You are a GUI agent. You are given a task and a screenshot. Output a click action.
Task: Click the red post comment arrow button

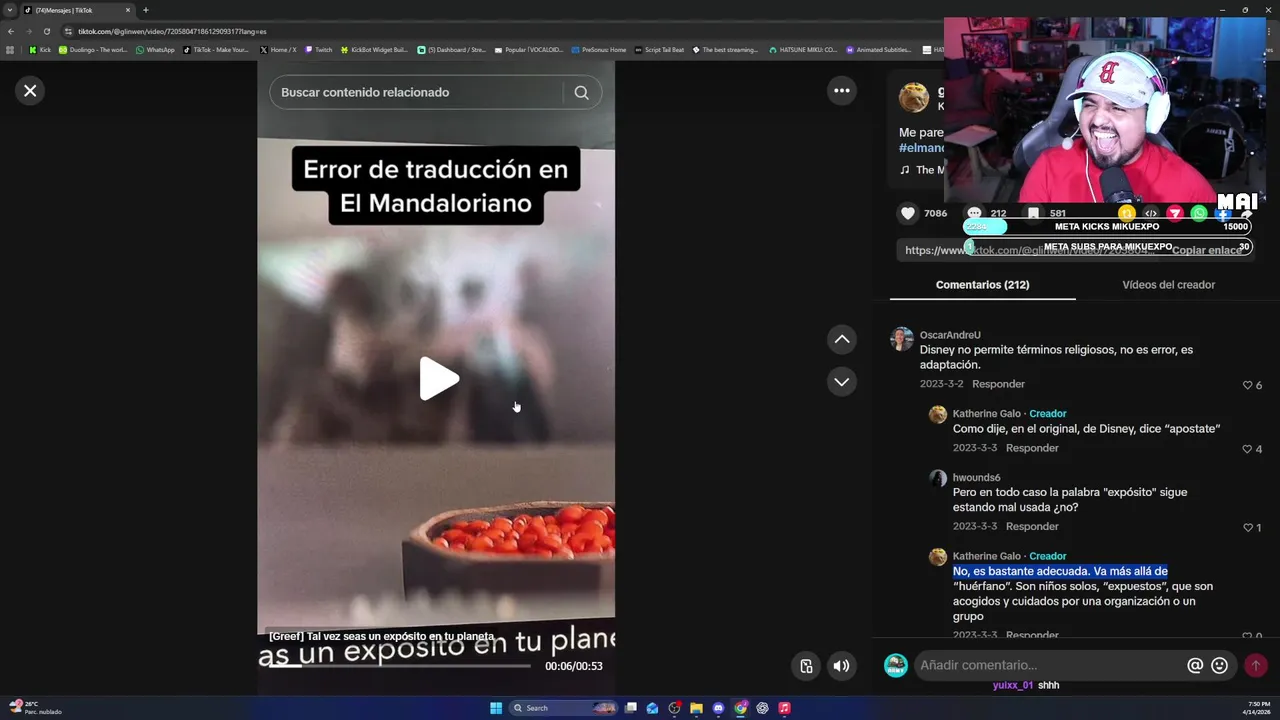[x=1255, y=665]
